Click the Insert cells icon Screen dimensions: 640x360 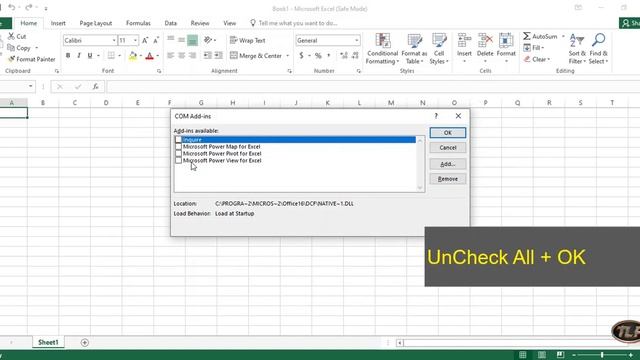tap(464, 41)
